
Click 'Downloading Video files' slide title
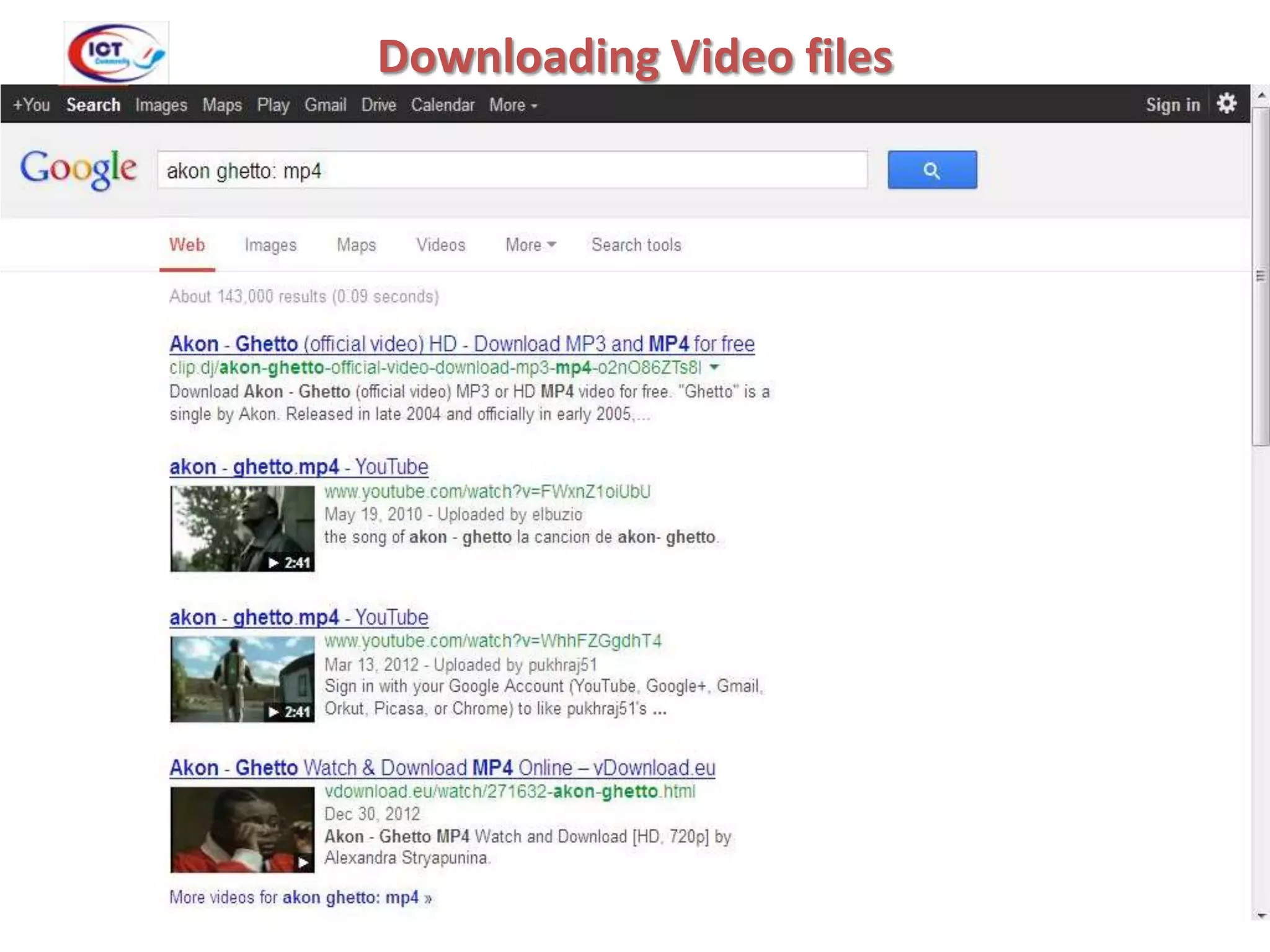click(636, 56)
